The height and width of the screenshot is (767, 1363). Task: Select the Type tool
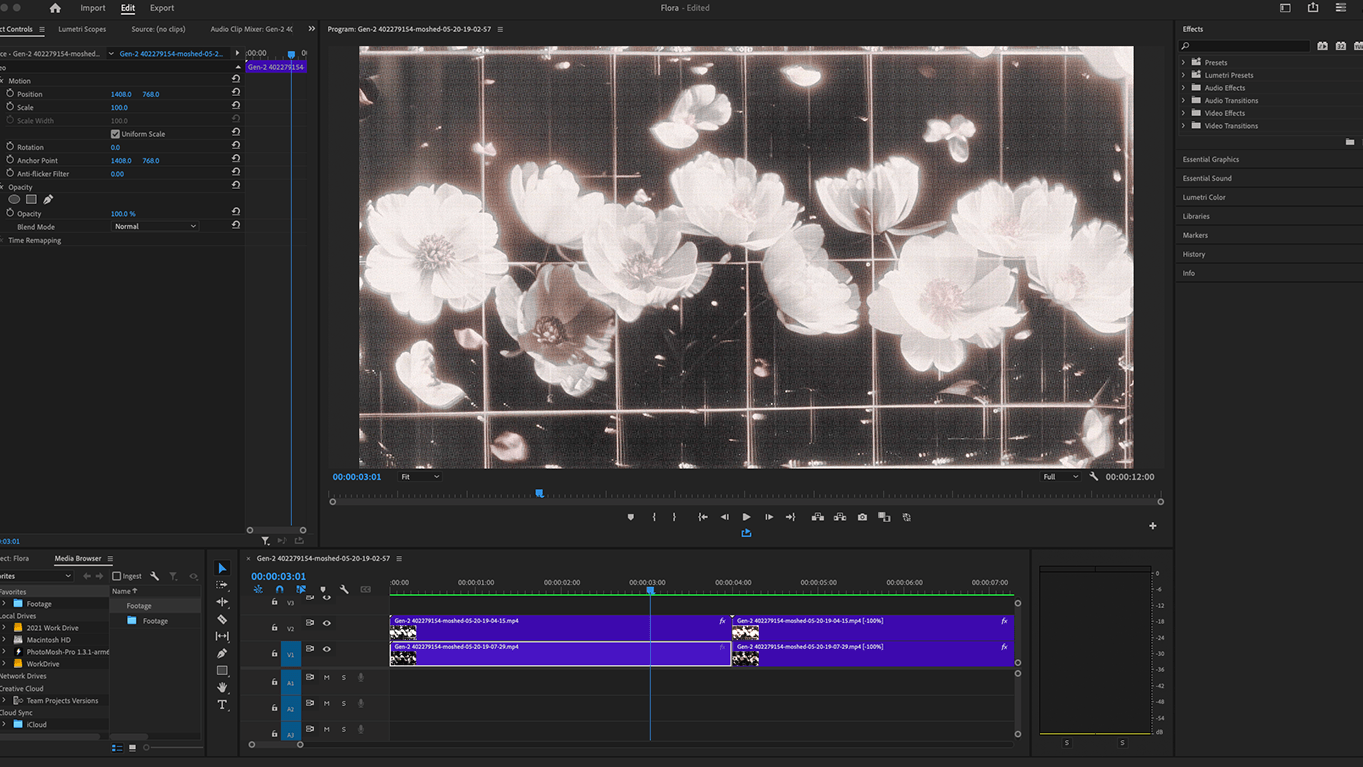pos(222,704)
